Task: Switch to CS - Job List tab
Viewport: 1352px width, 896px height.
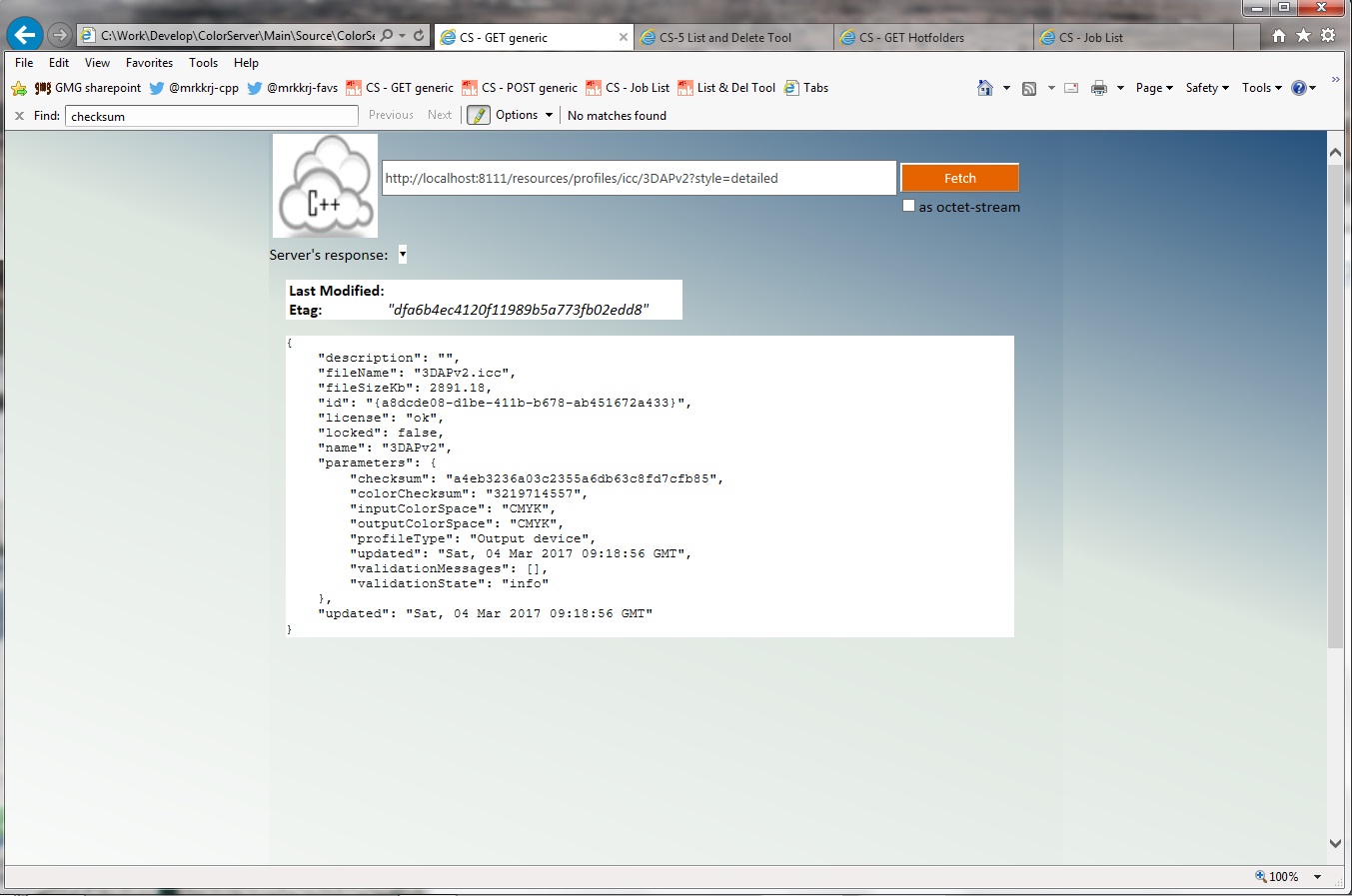Action: click(x=1133, y=37)
